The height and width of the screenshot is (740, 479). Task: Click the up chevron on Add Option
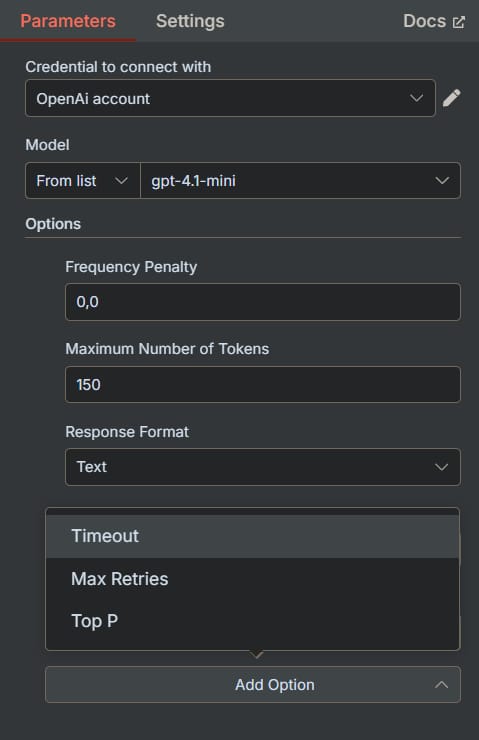[x=441, y=685]
